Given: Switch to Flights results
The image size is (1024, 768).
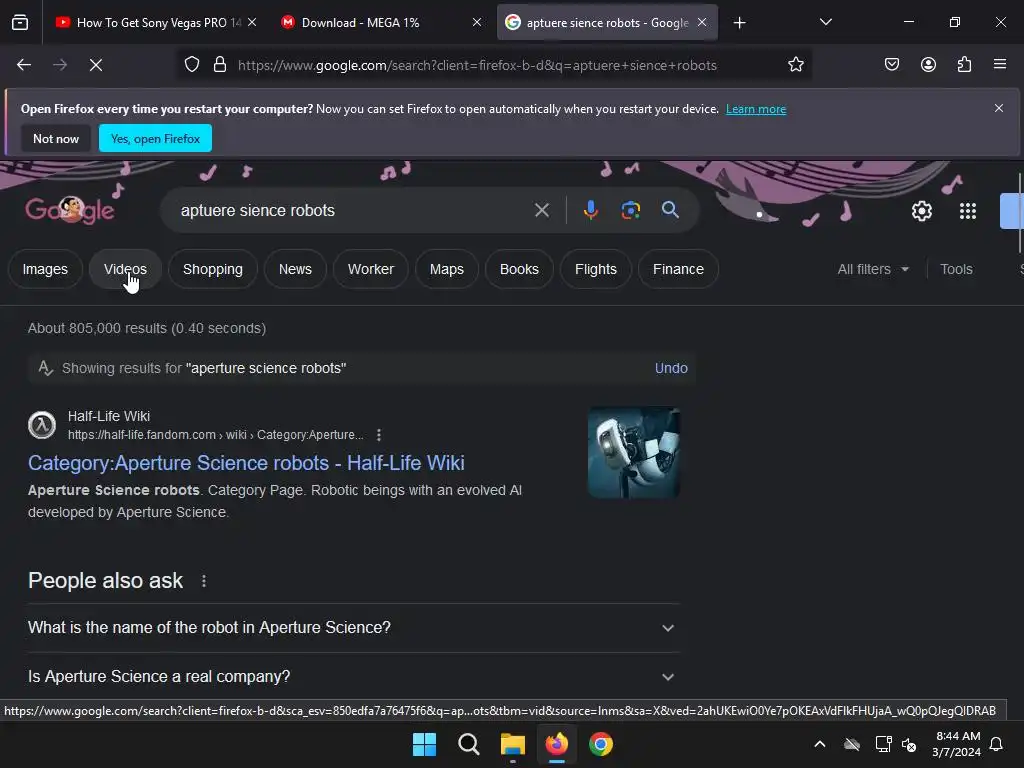Looking at the screenshot, I should (x=596, y=269).
